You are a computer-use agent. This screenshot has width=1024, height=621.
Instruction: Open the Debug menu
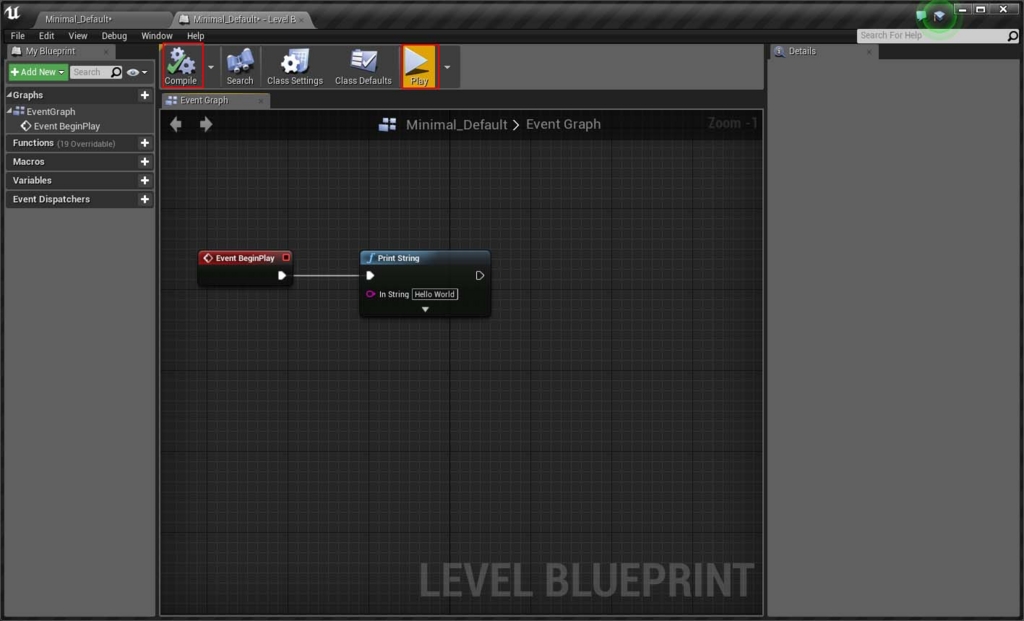pyautogui.click(x=114, y=36)
